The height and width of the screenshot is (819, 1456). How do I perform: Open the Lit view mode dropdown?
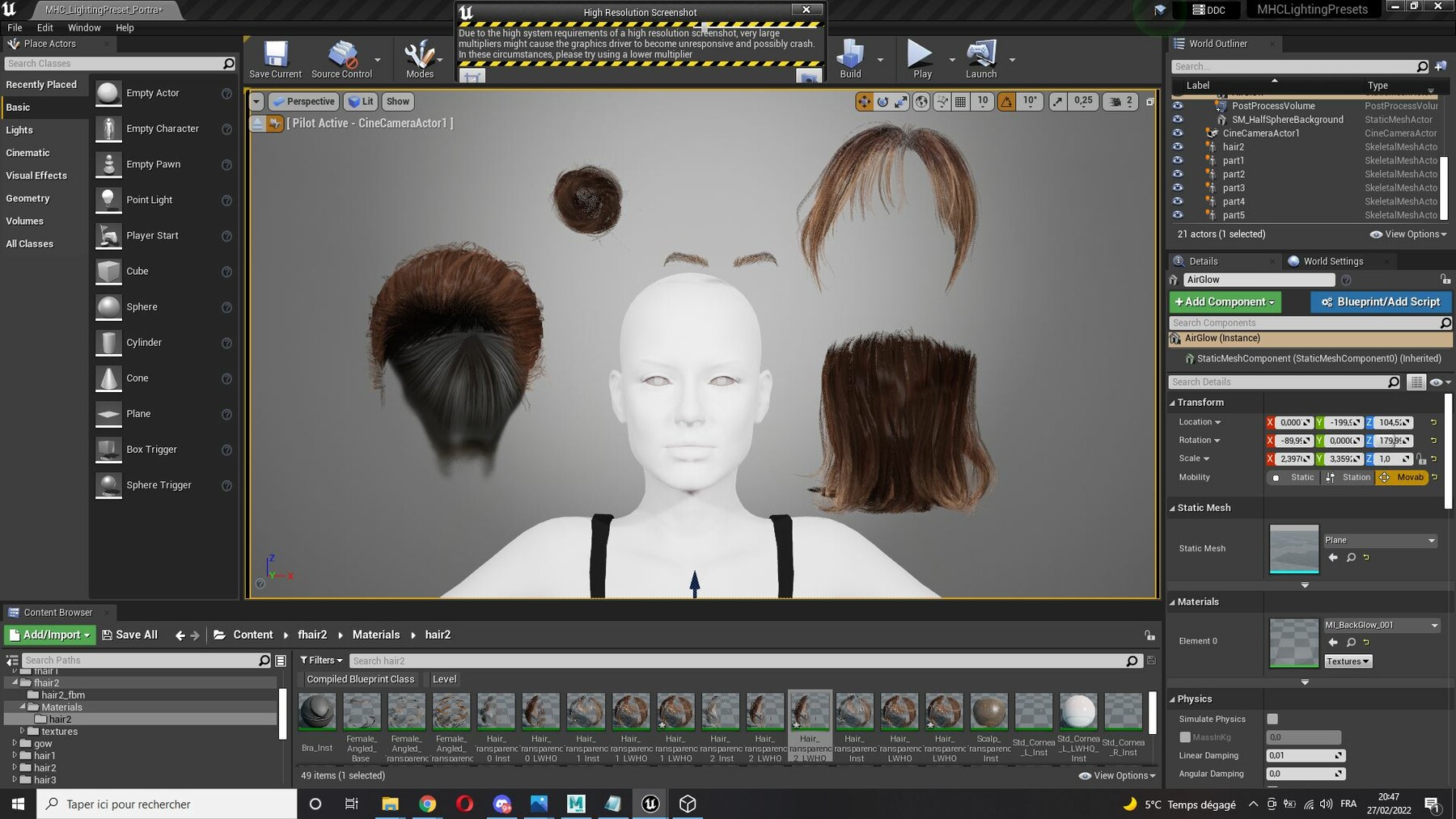(x=360, y=102)
